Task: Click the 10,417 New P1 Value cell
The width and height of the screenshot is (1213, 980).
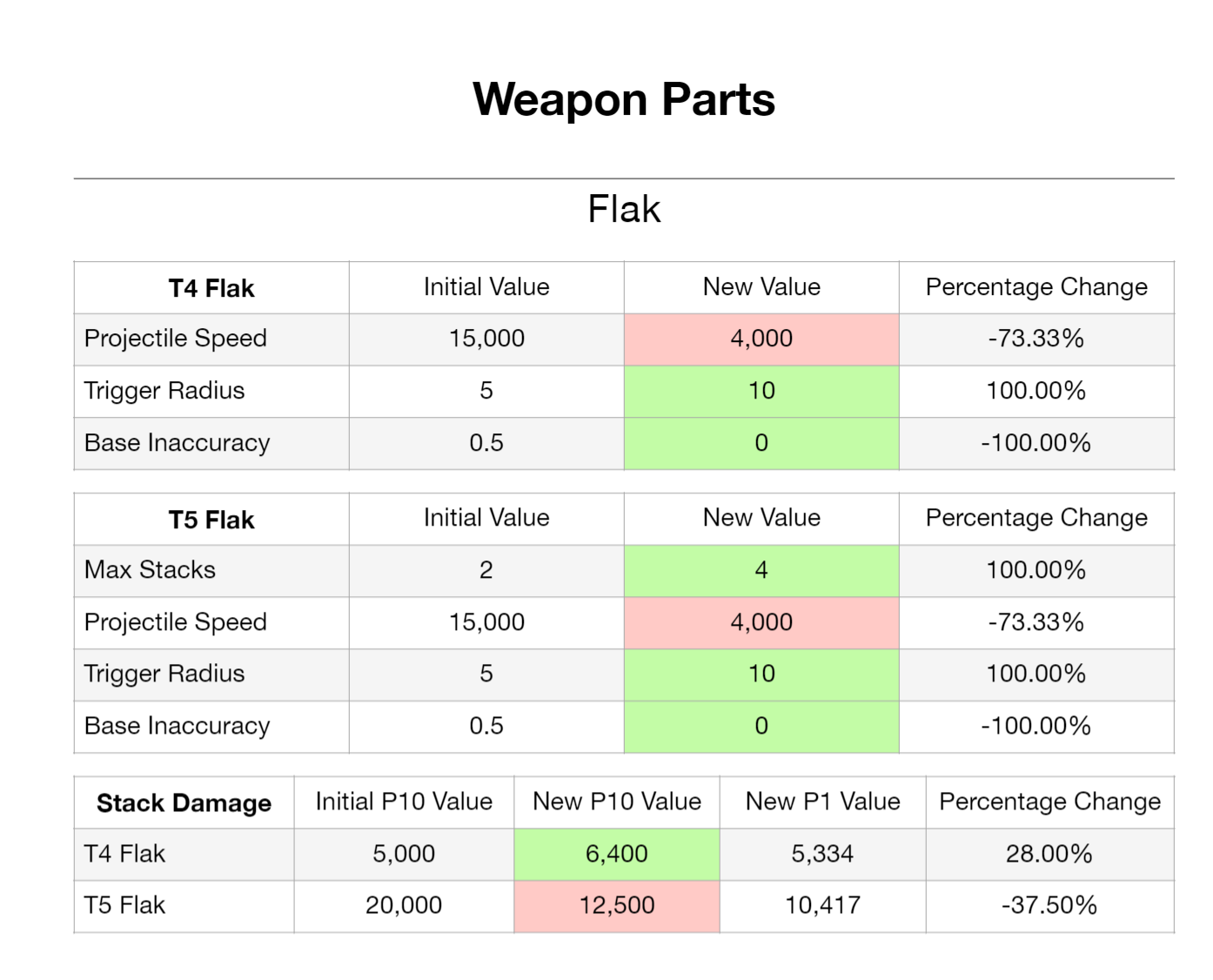Action: click(822, 905)
